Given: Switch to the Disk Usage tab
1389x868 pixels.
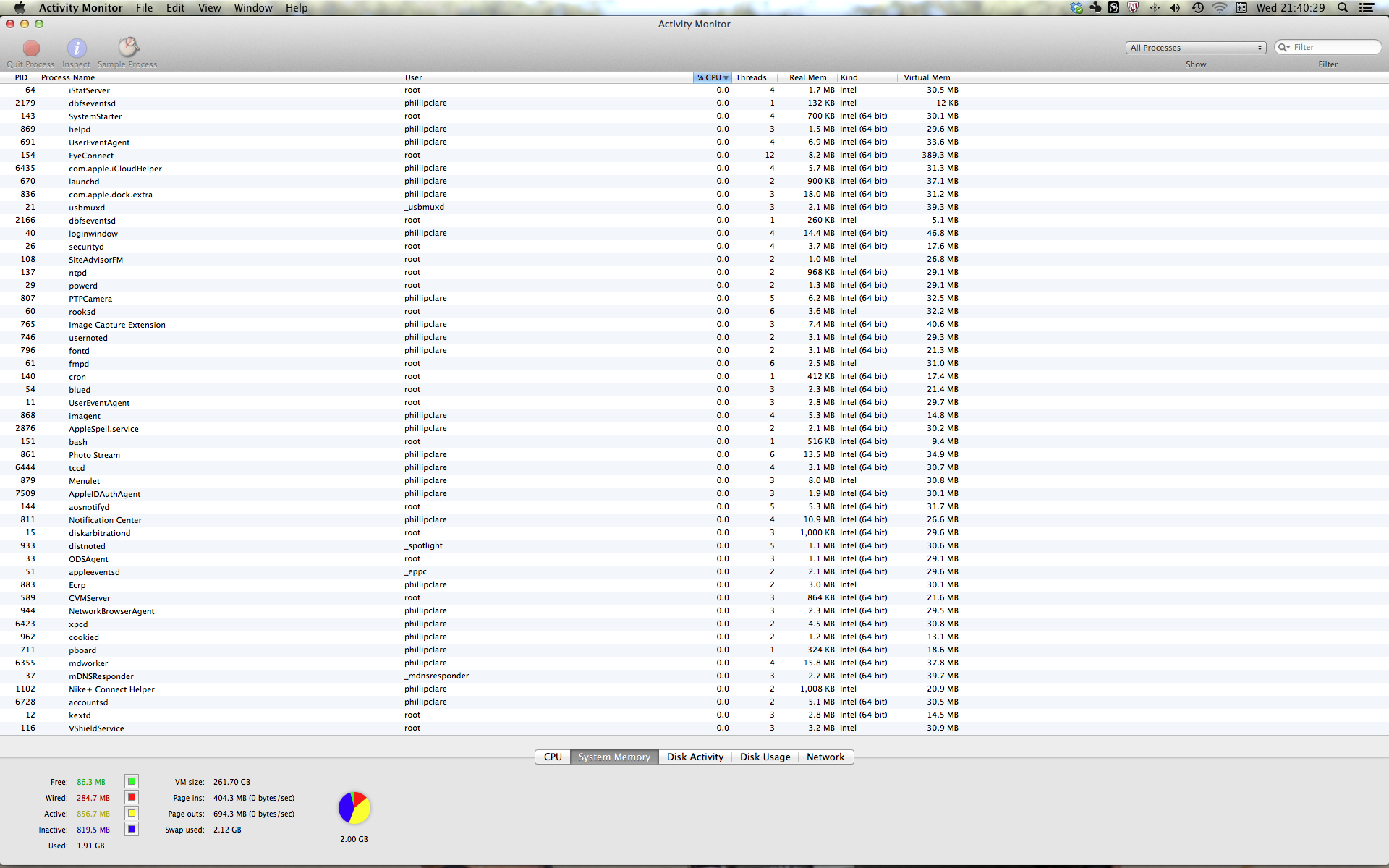Looking at the screenshot, I should click(765, 757).
